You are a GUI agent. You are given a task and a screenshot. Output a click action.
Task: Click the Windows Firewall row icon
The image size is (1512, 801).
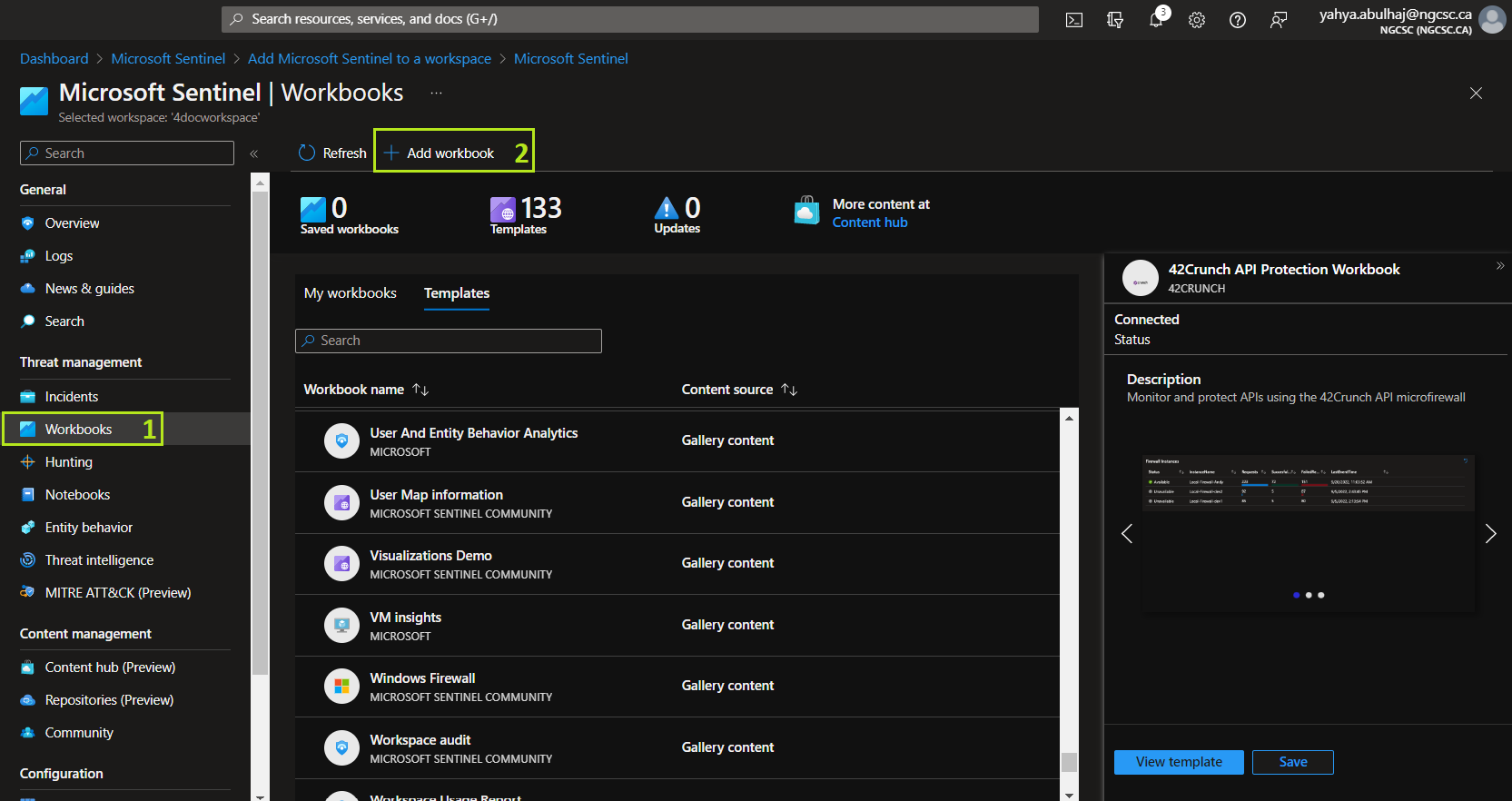point(341,687)
